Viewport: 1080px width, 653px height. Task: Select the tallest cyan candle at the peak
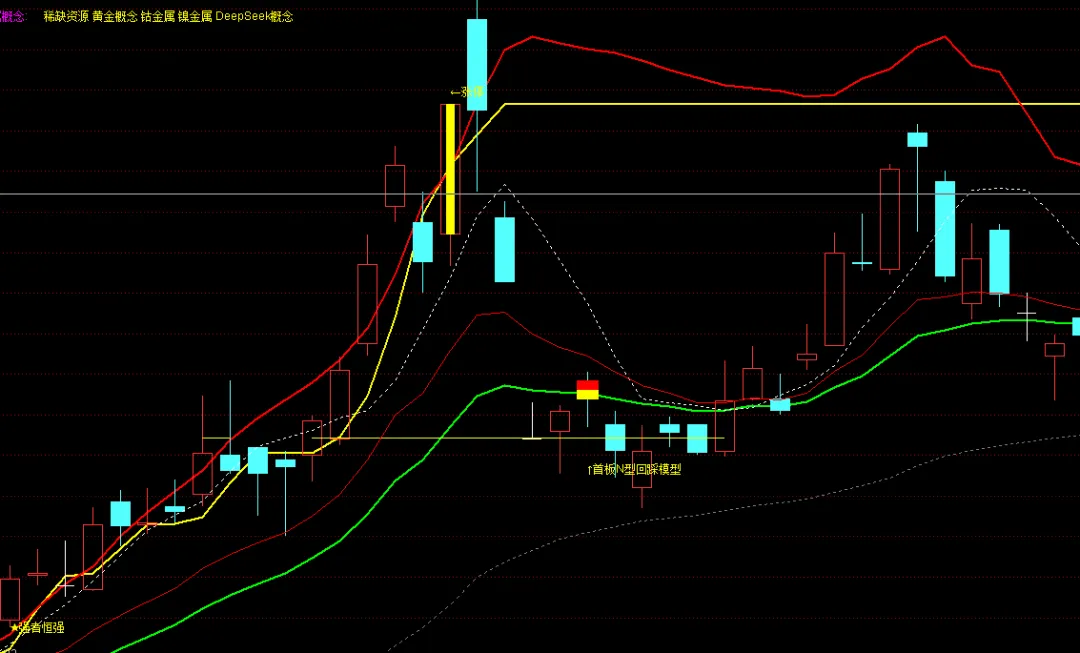pyautogui.click(x=477, y=64)
